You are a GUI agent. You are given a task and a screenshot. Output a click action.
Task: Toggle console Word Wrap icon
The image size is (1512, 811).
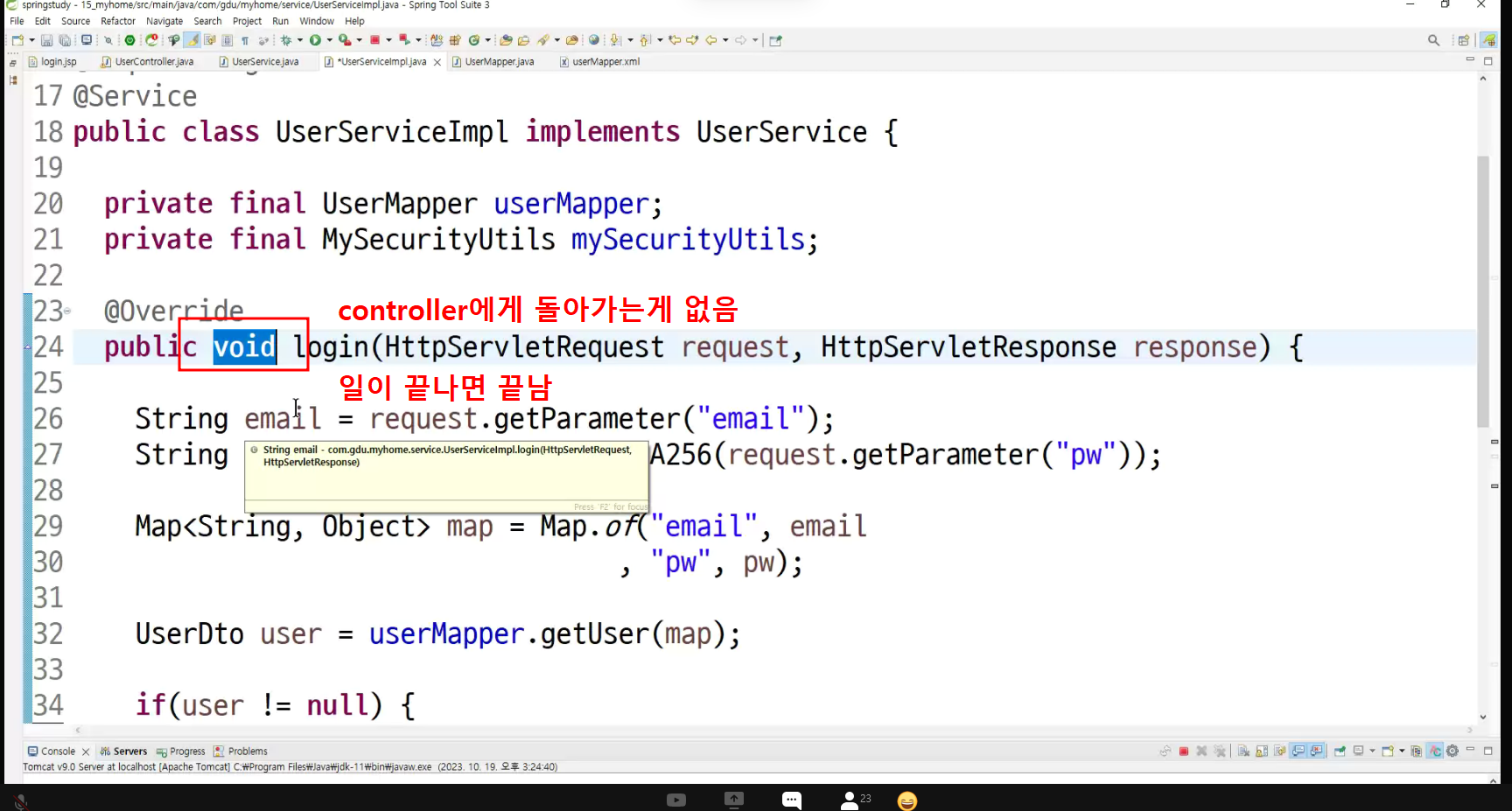pos(1280,751)
